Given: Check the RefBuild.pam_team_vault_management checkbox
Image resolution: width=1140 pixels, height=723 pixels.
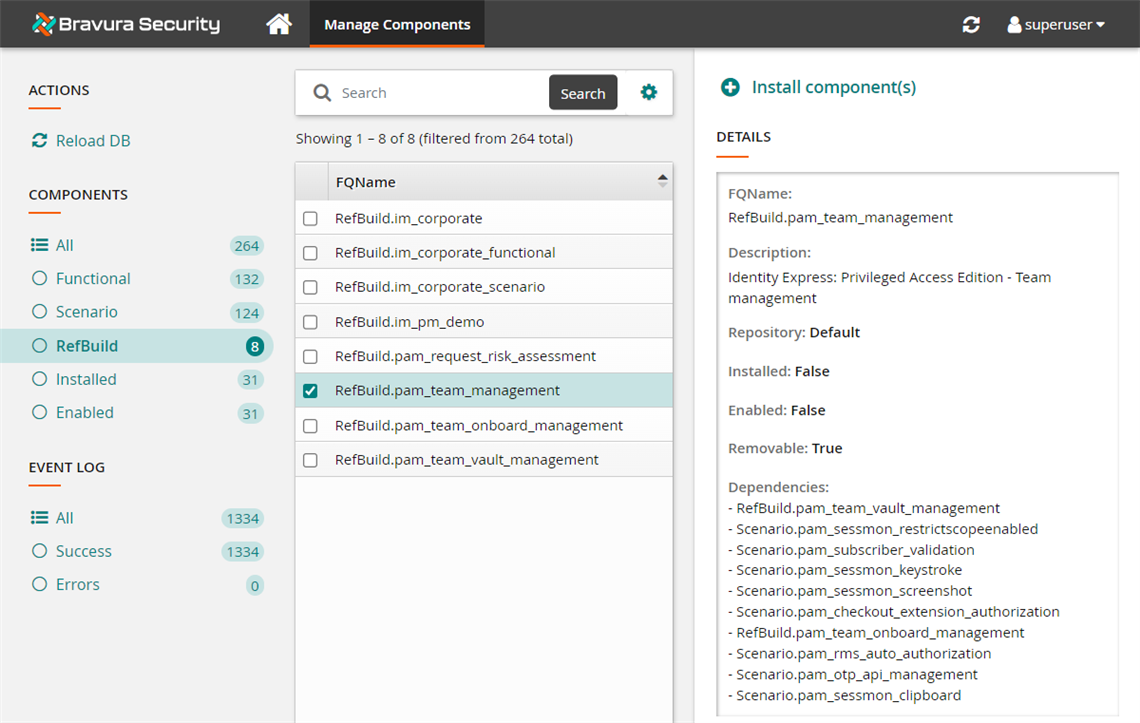Looking at the screenshot, I should point(310,459).
